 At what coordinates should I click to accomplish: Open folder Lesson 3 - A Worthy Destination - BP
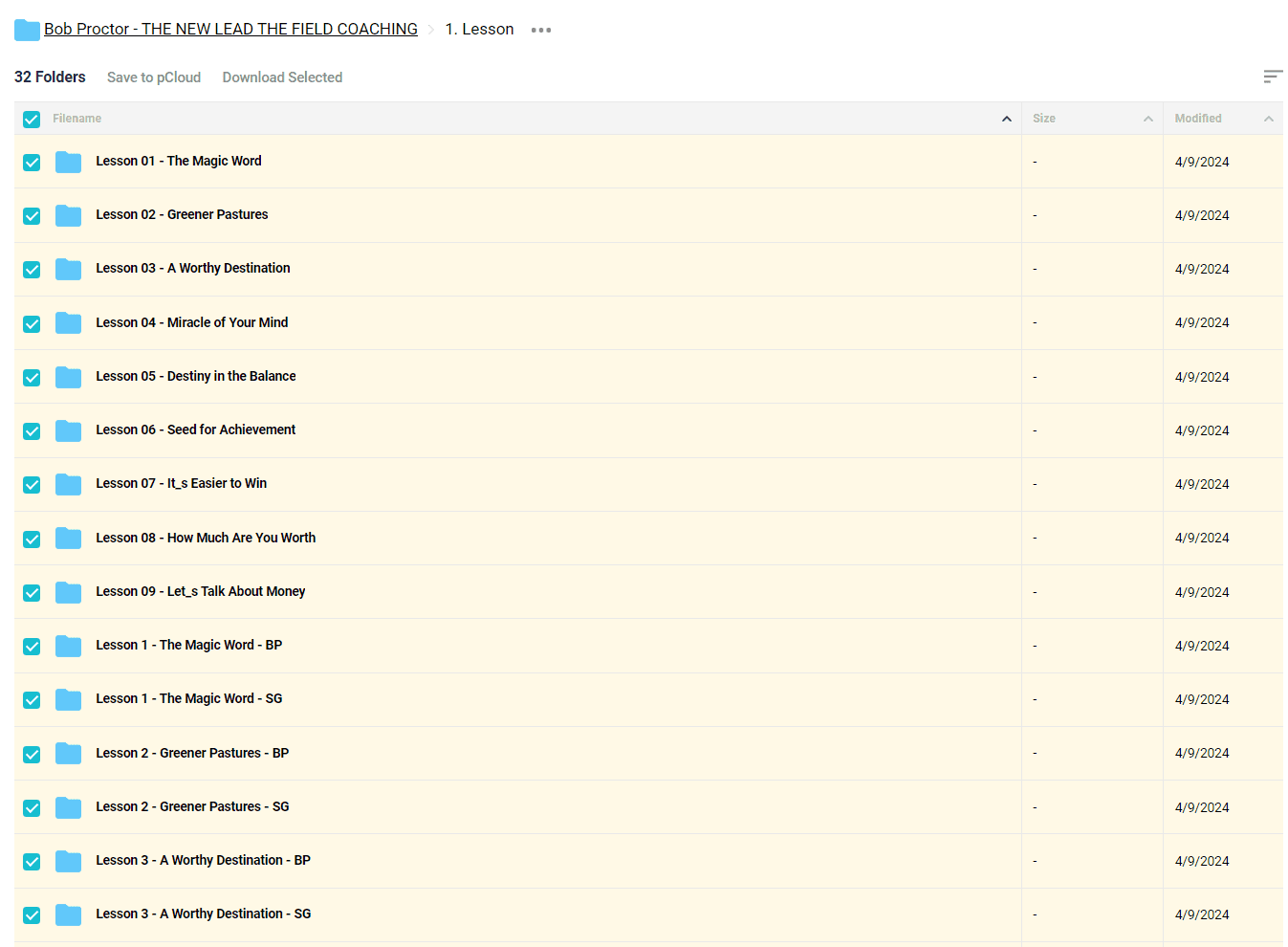204,860
